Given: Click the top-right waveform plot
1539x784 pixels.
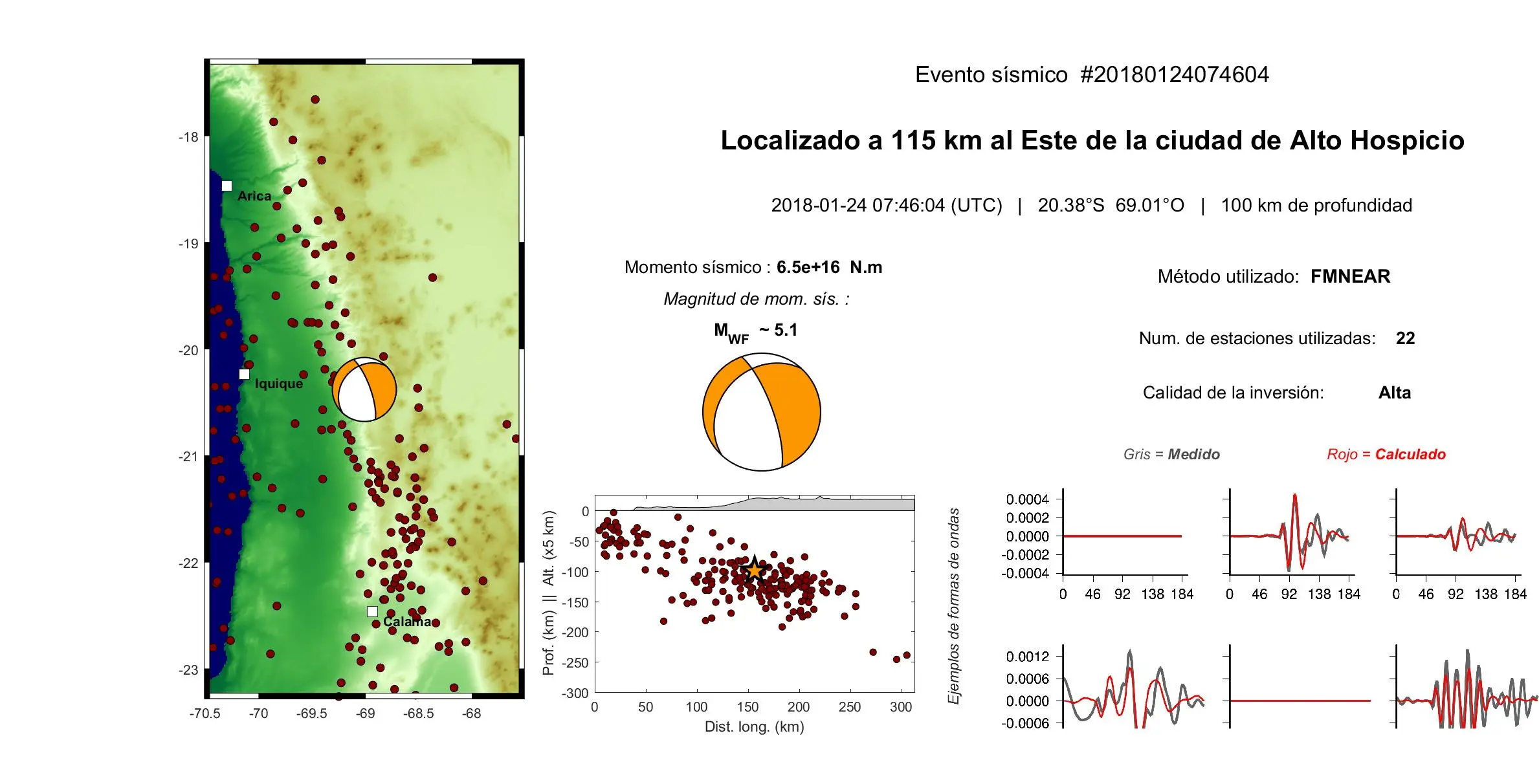Looking at the screenshot, I should coord(1456,532).
